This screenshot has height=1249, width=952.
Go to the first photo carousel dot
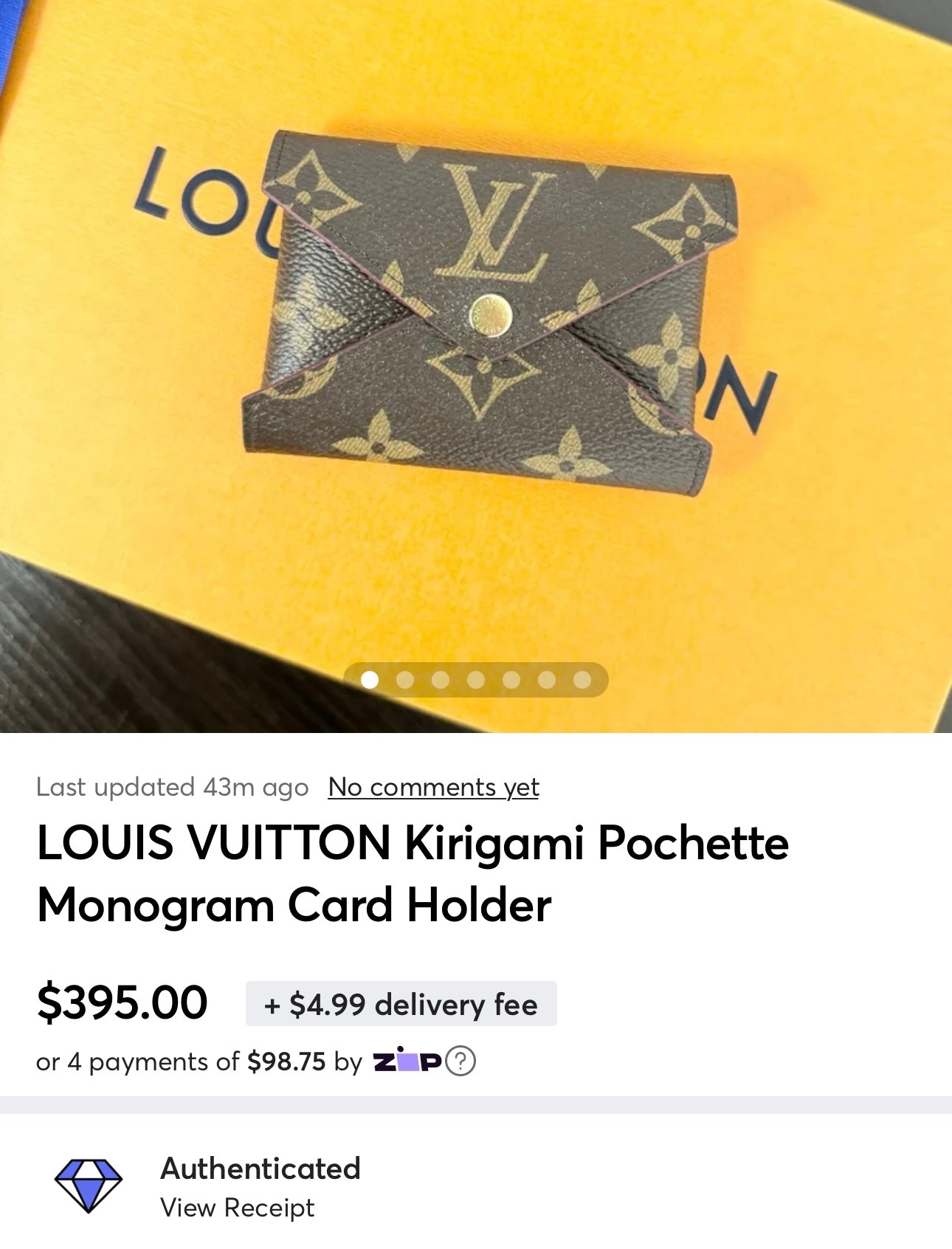tap(370, 680)
